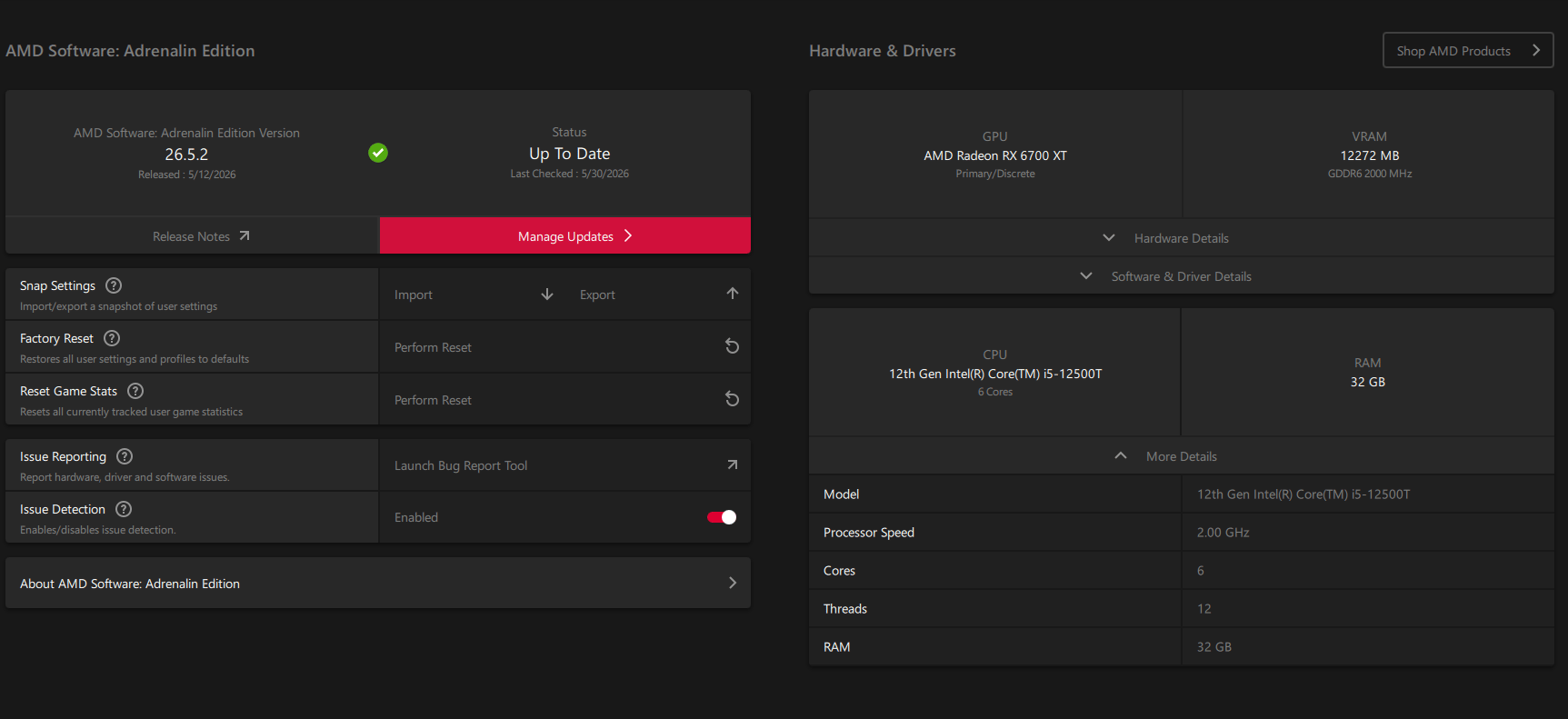The image size is (1568, 719).
Task: Click the More Details chevron up arrow
Action: (x=1121, y=456)
